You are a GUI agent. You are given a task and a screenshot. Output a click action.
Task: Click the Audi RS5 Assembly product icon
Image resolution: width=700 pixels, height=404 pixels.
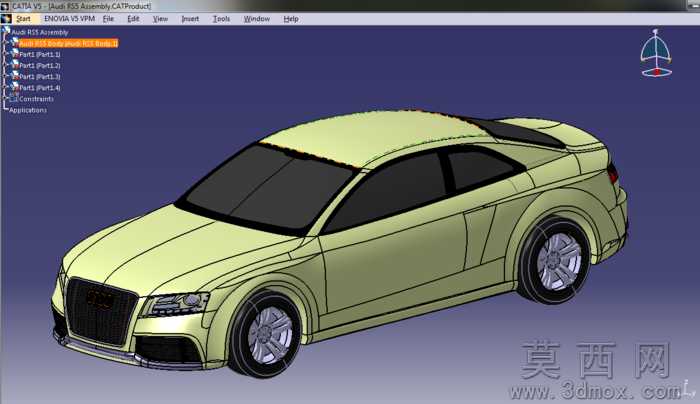(7, 31)
